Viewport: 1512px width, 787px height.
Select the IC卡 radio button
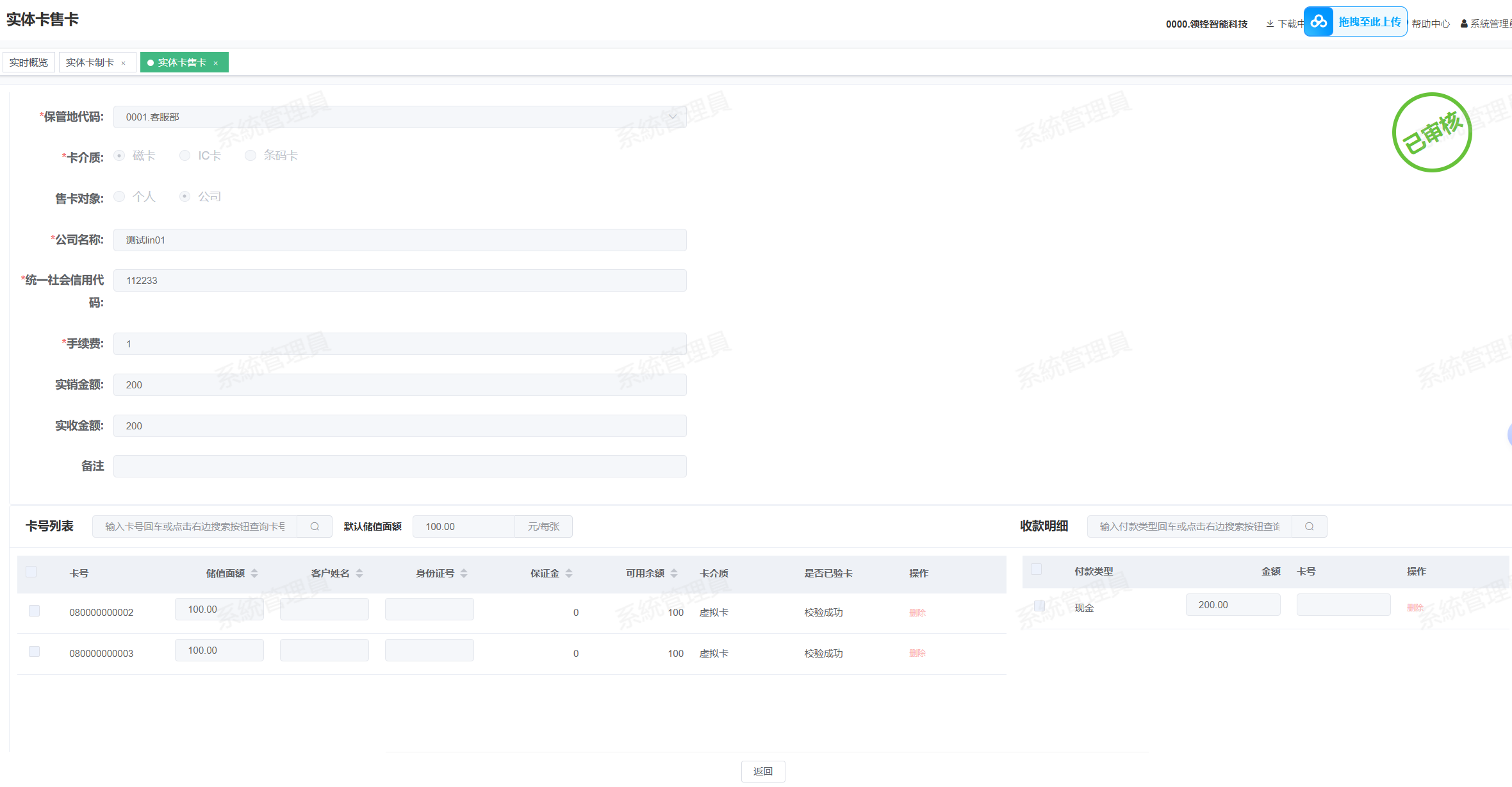click(x=185, y=156)
